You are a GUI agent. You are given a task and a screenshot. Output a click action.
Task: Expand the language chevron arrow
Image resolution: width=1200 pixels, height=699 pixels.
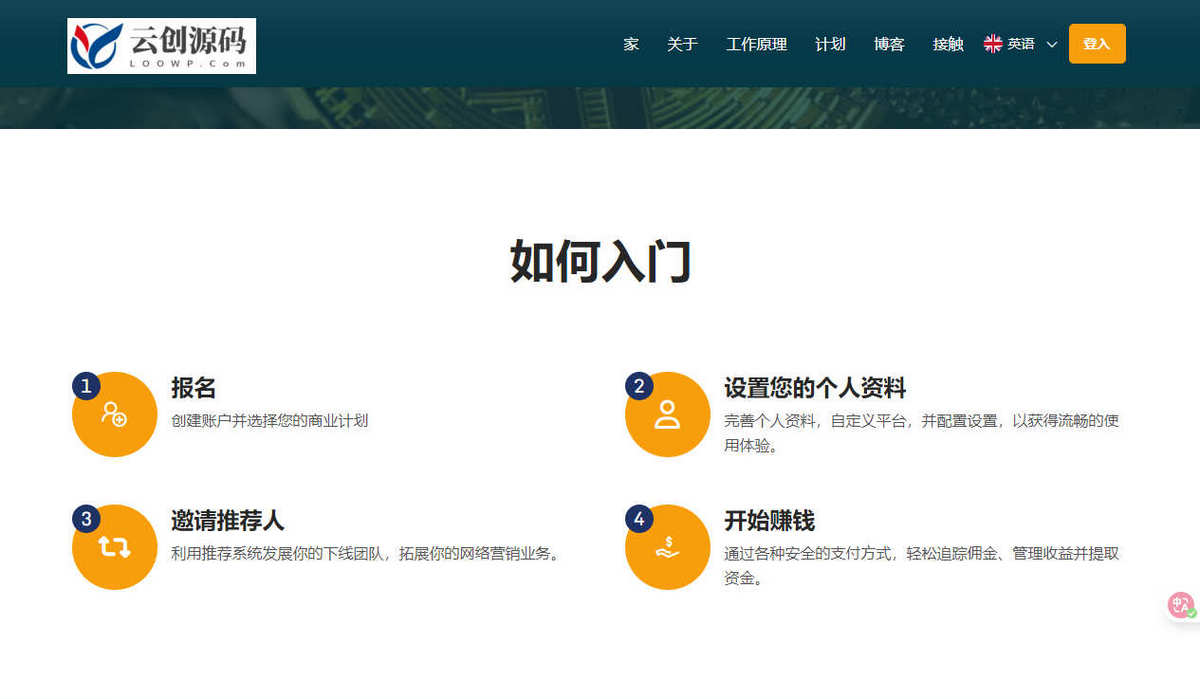[x=1052, y=45]
